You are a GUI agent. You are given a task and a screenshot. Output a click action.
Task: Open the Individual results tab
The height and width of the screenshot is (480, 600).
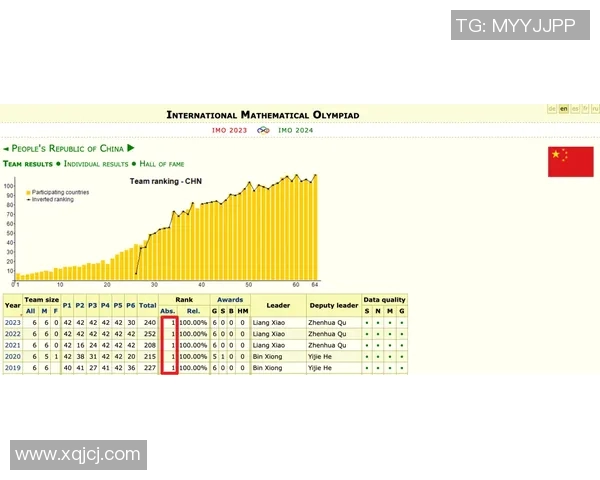coord(96,163)
